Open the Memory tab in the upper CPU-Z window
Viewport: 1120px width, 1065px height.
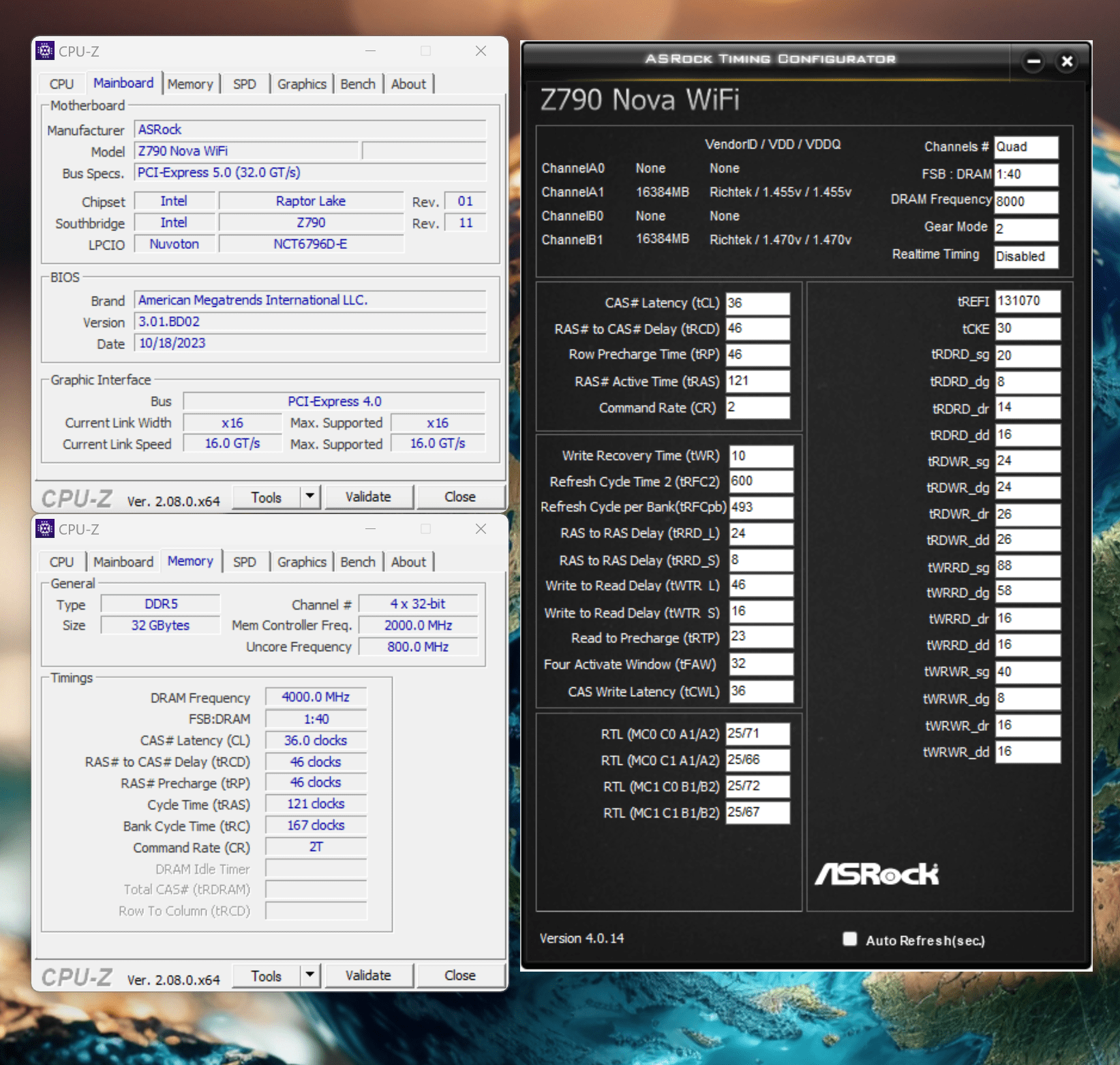click(x=190, y=84)
